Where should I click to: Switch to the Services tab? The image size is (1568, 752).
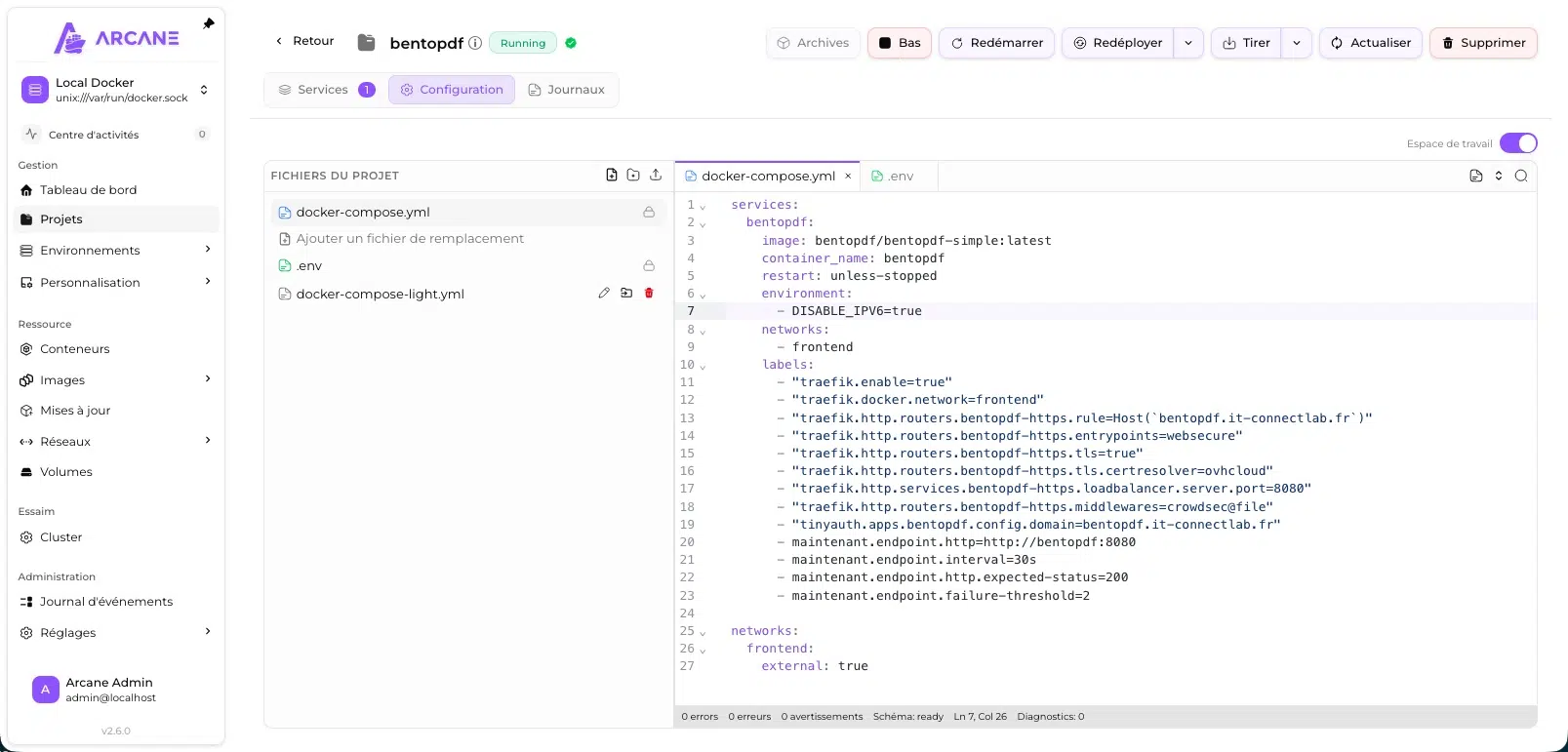coord(326,90)
